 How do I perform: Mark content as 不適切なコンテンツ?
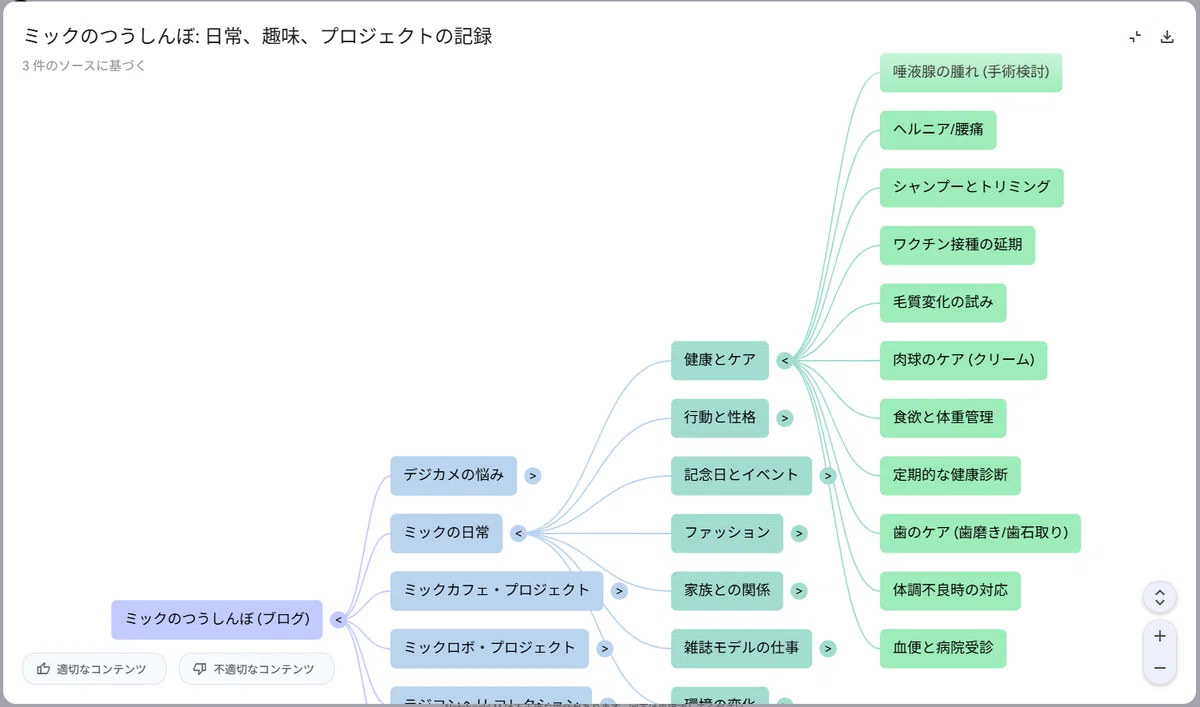[x=257, y=669]
